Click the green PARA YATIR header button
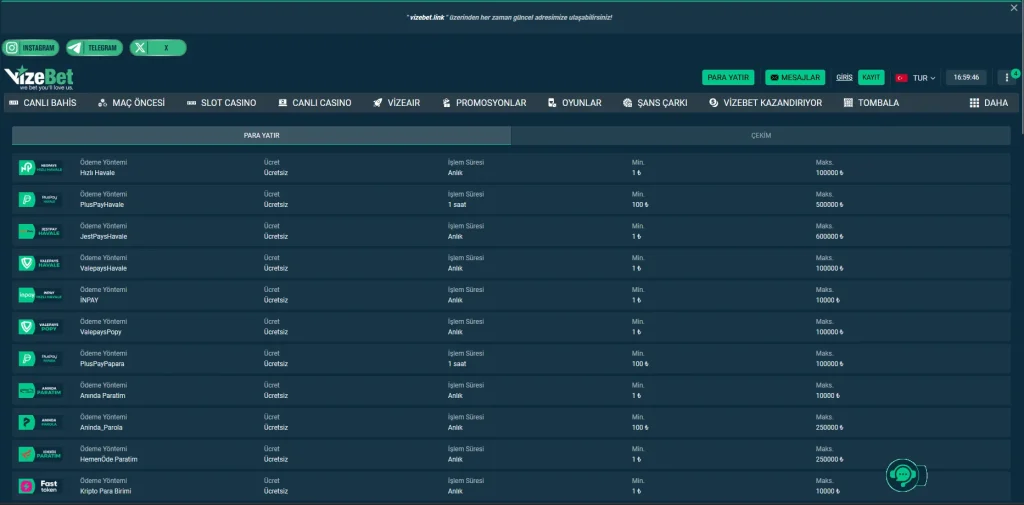Viewport: 1024px width, 505px height. tap(728, 77)
